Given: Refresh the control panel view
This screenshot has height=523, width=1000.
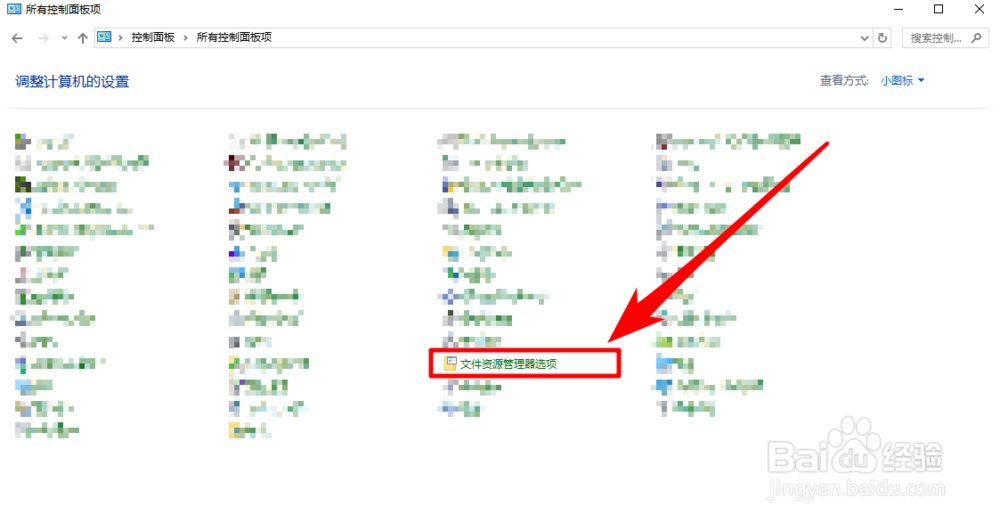Looking at the screenshot, I should pyautogui.click(x=883, y=38).
